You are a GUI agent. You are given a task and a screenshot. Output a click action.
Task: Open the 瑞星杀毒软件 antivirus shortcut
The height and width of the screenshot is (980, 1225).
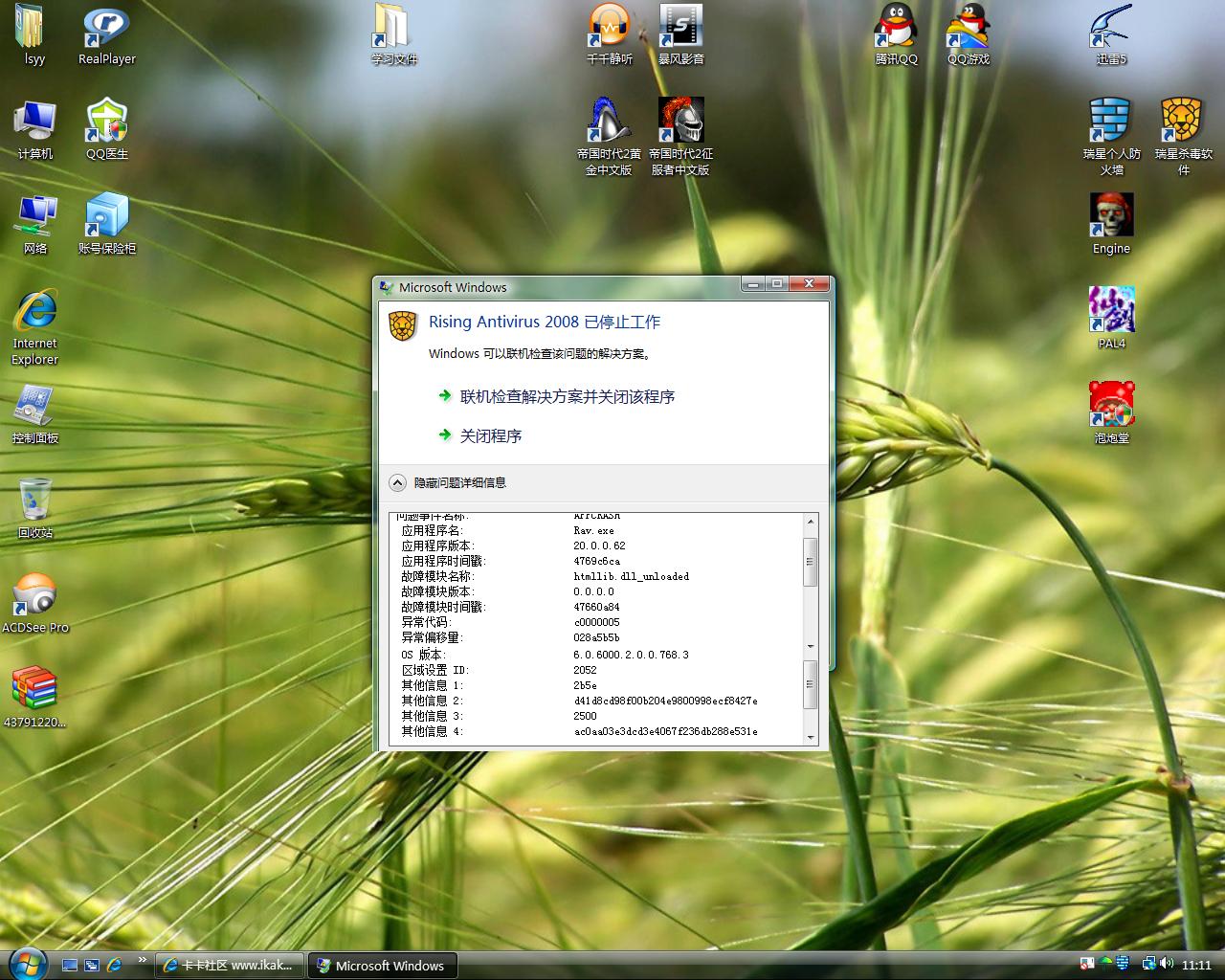click(x=1183, y=137)
